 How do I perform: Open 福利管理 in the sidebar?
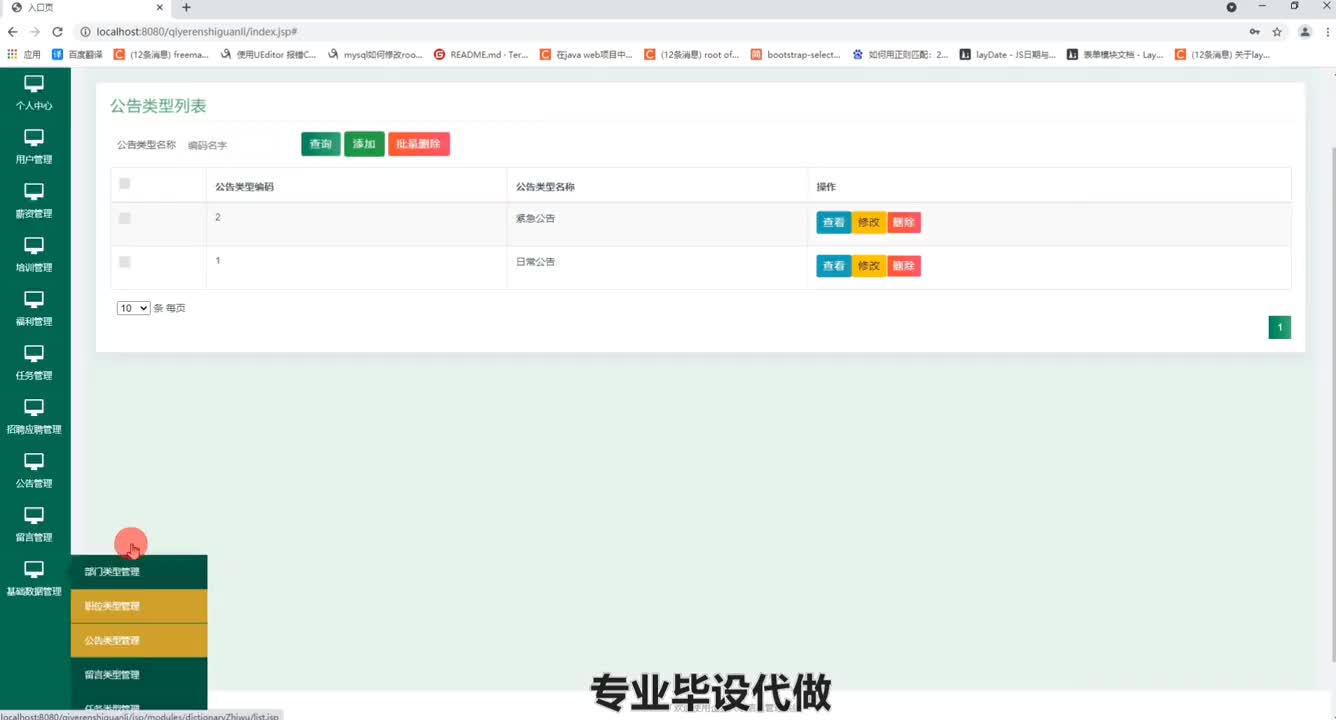34,308
